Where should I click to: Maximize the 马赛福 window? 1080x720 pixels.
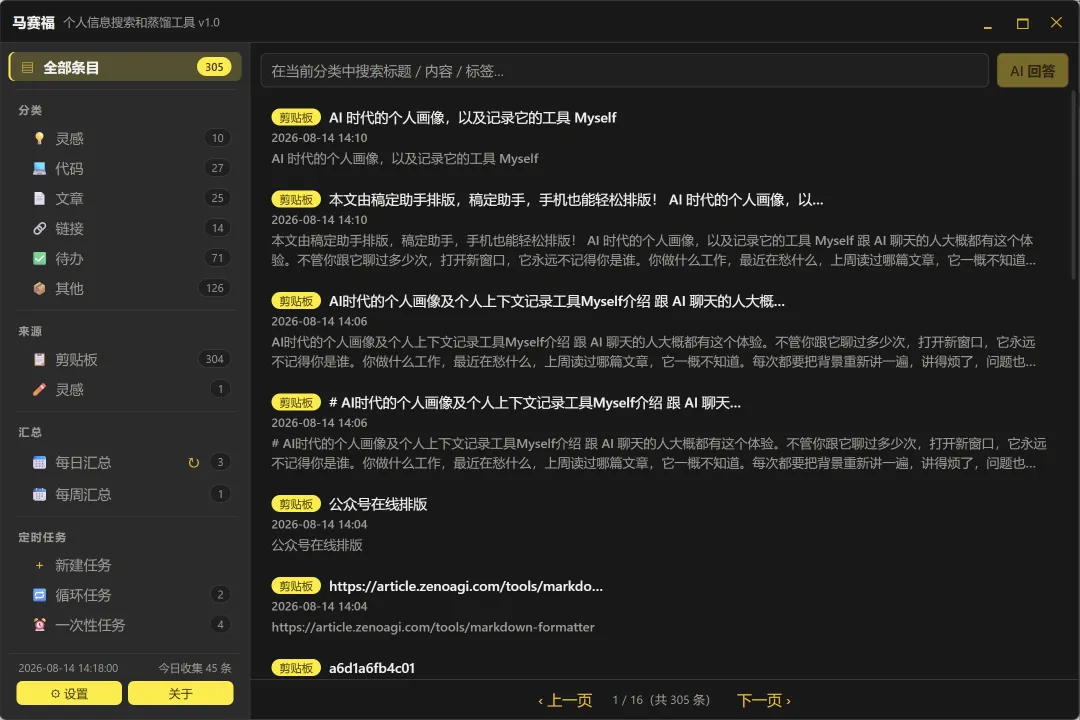tap(1023, 23)
